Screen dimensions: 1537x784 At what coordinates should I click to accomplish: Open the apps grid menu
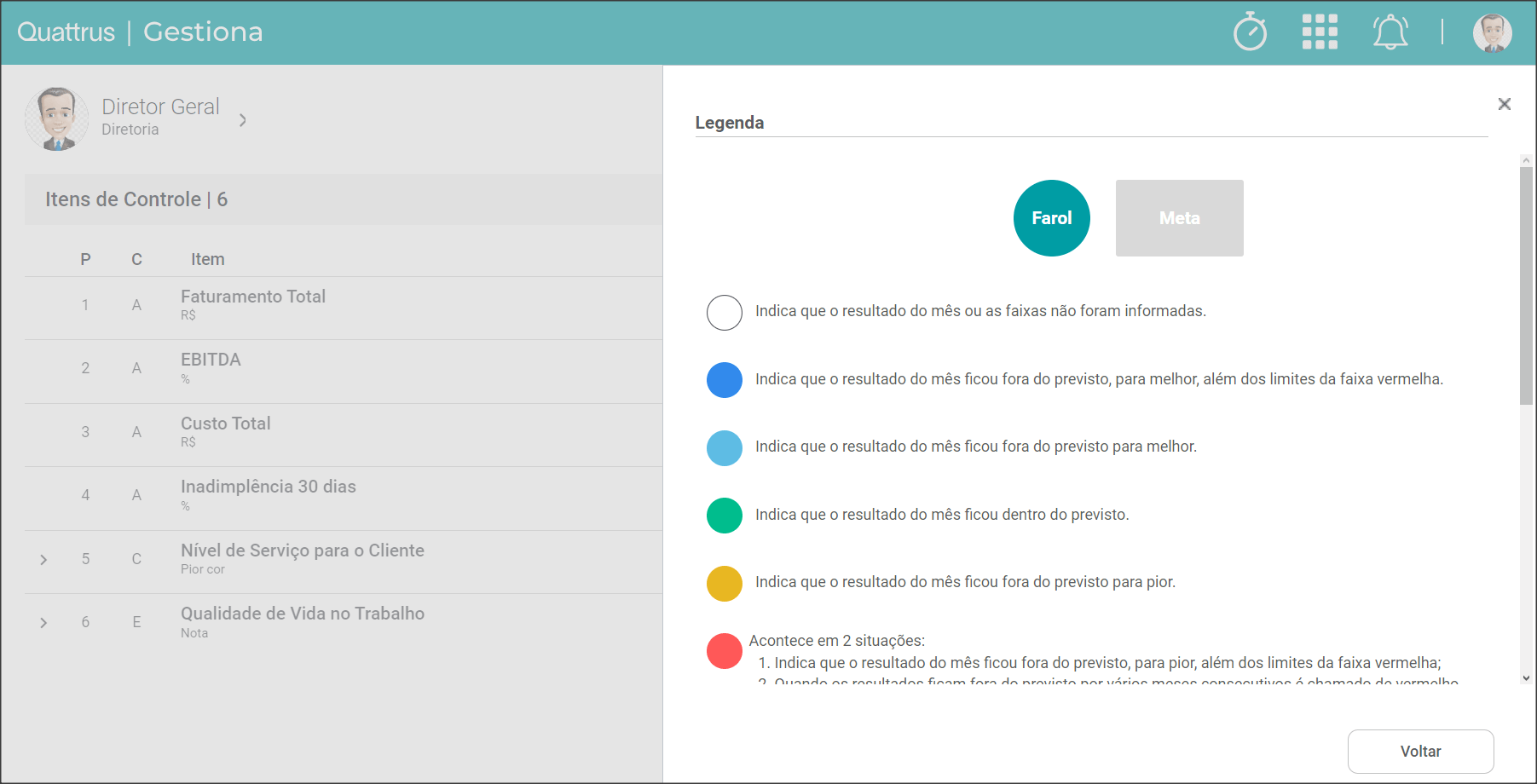tap(1320, 32)
